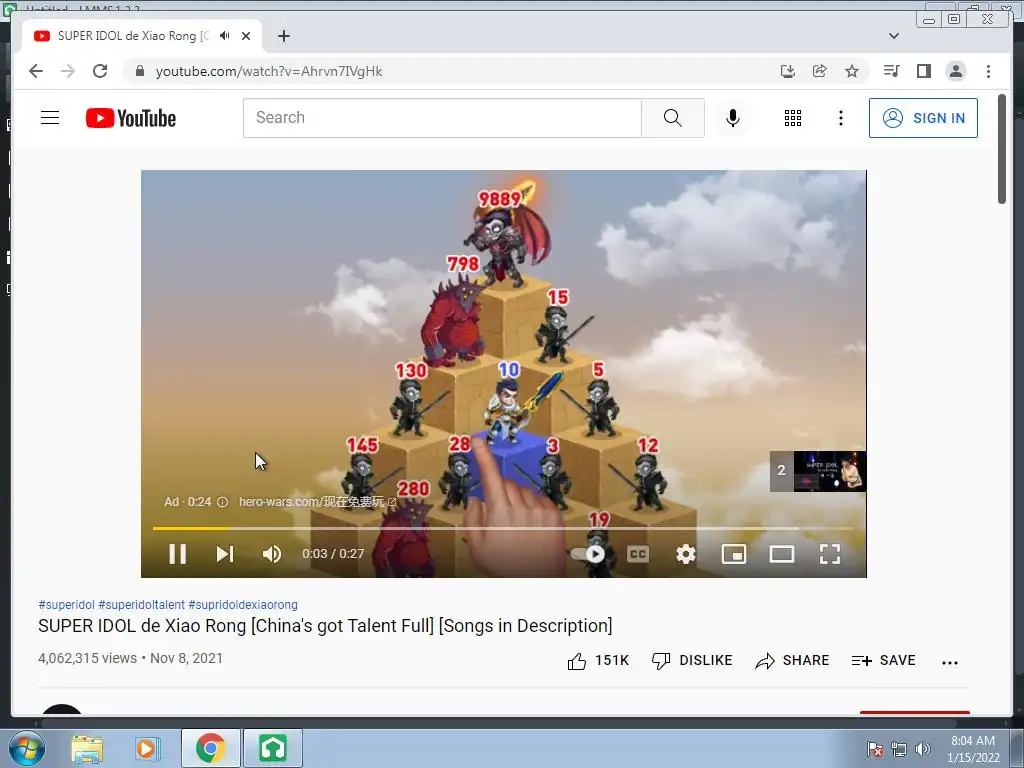Screen dimensions: 1024x768
Task: Pause the ad video
Action: coord(178,554)
